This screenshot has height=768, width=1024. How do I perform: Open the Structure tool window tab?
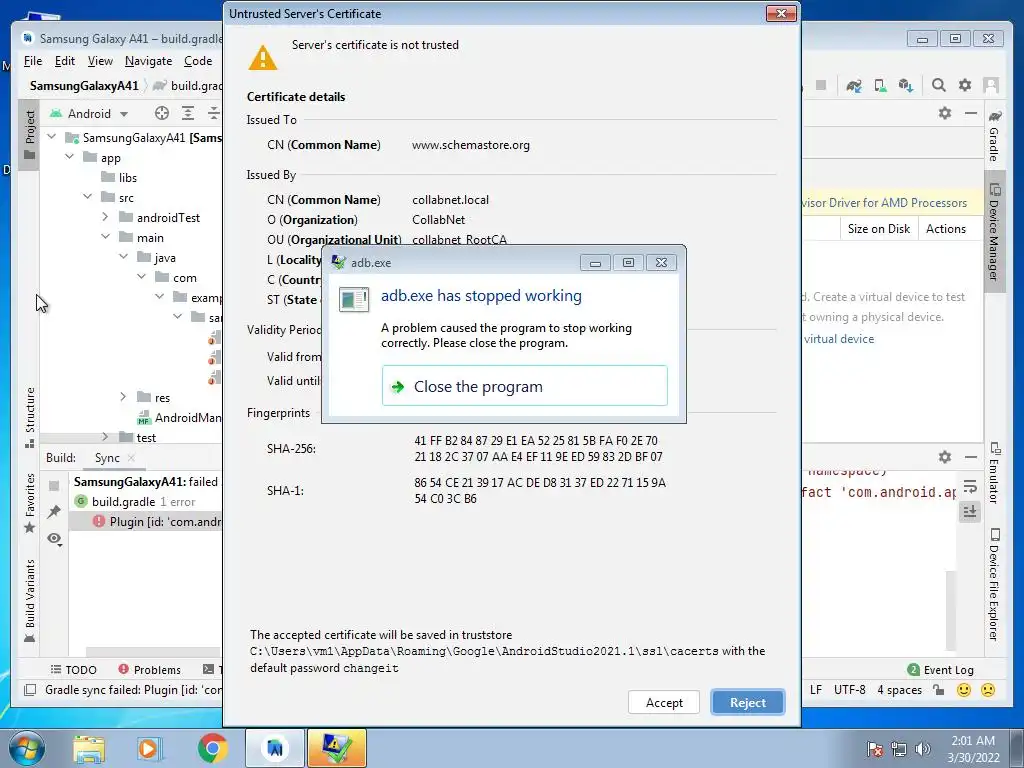point(29,417)
